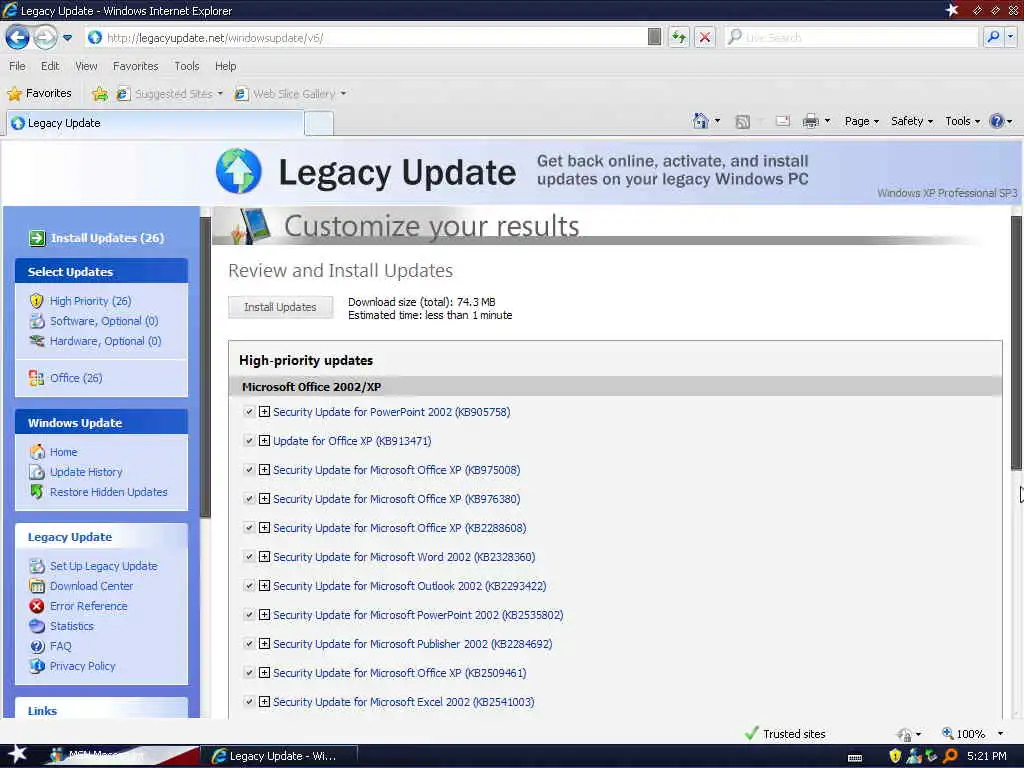This screenshot has height=768, width=1024.
Task: Expand details for Office XP KB2509461
Action: click(264, 673)
